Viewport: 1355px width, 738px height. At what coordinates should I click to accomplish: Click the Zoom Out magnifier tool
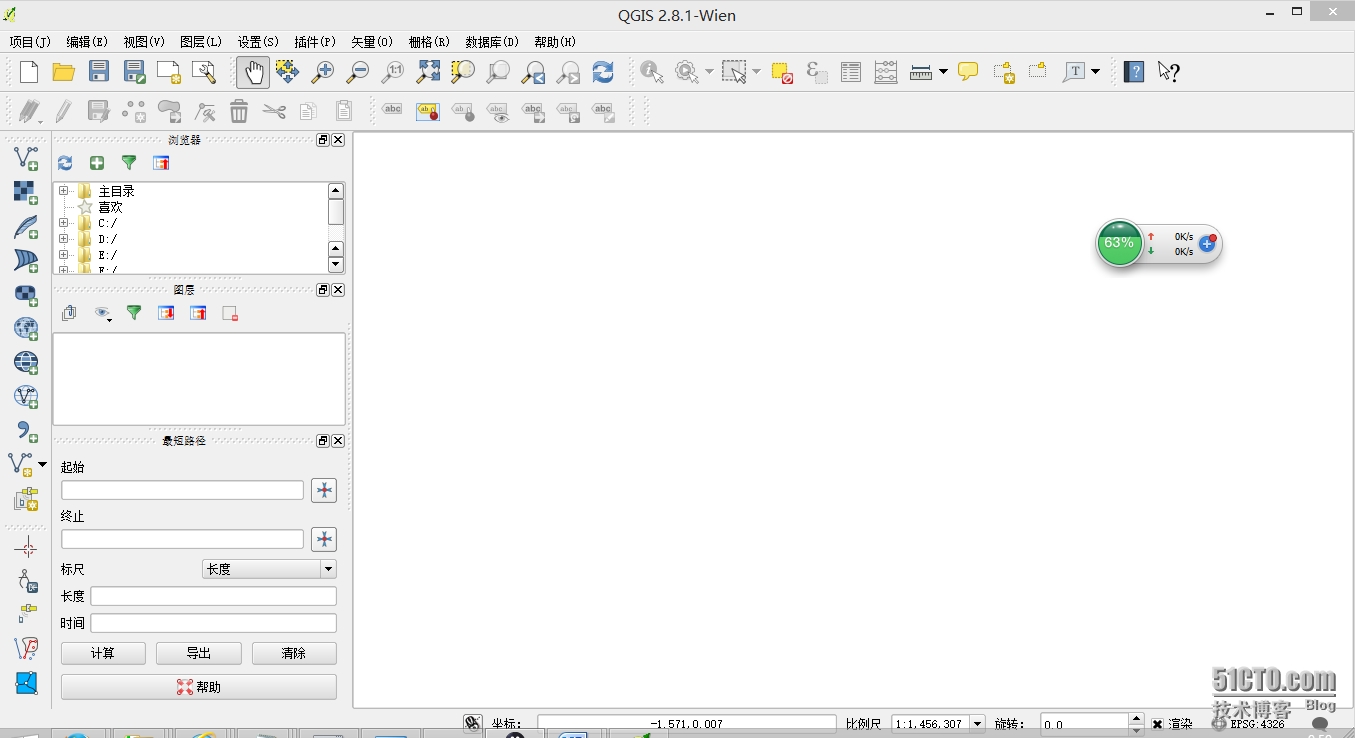(x=357, y=72)
